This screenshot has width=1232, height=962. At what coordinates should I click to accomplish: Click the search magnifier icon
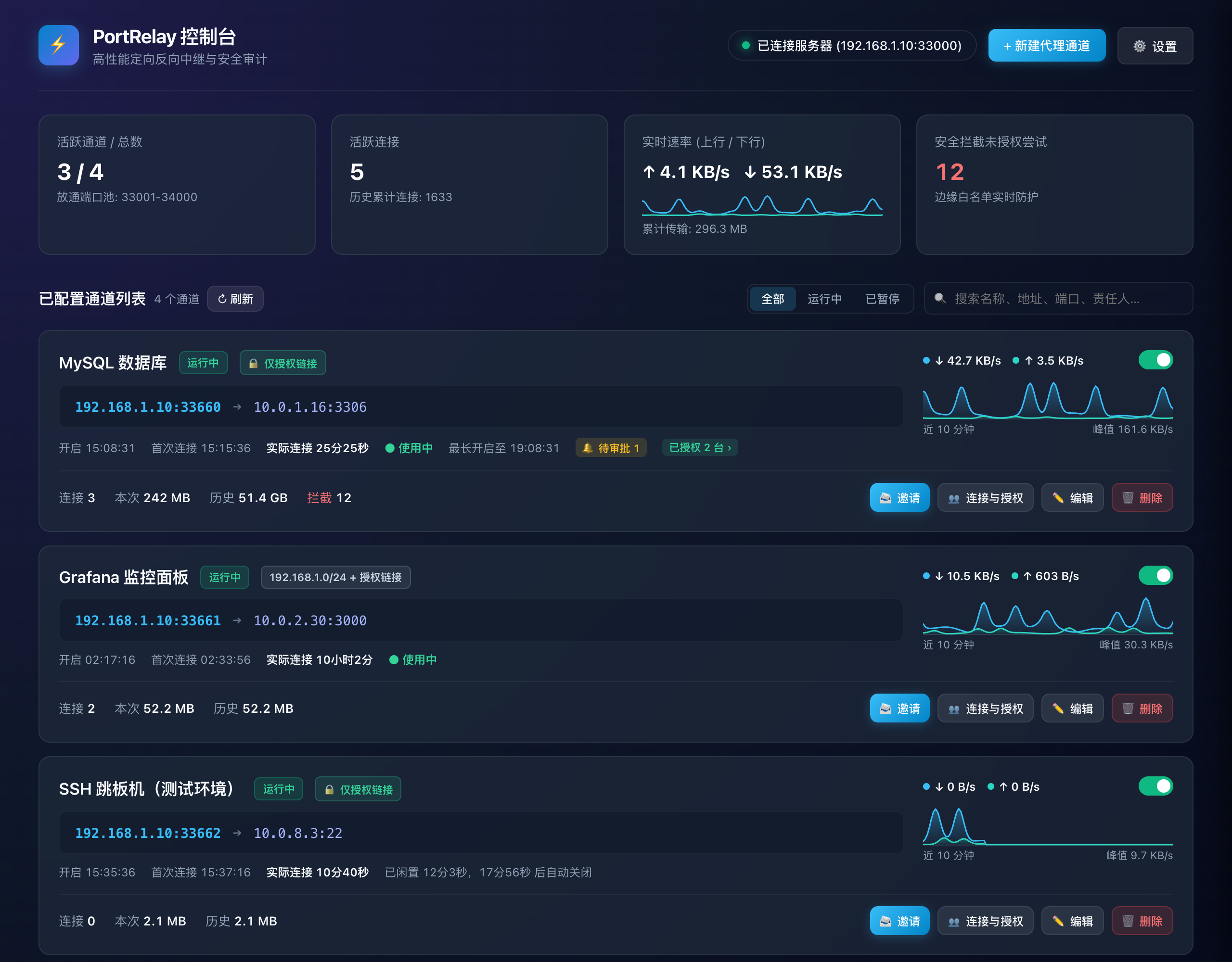940,298
